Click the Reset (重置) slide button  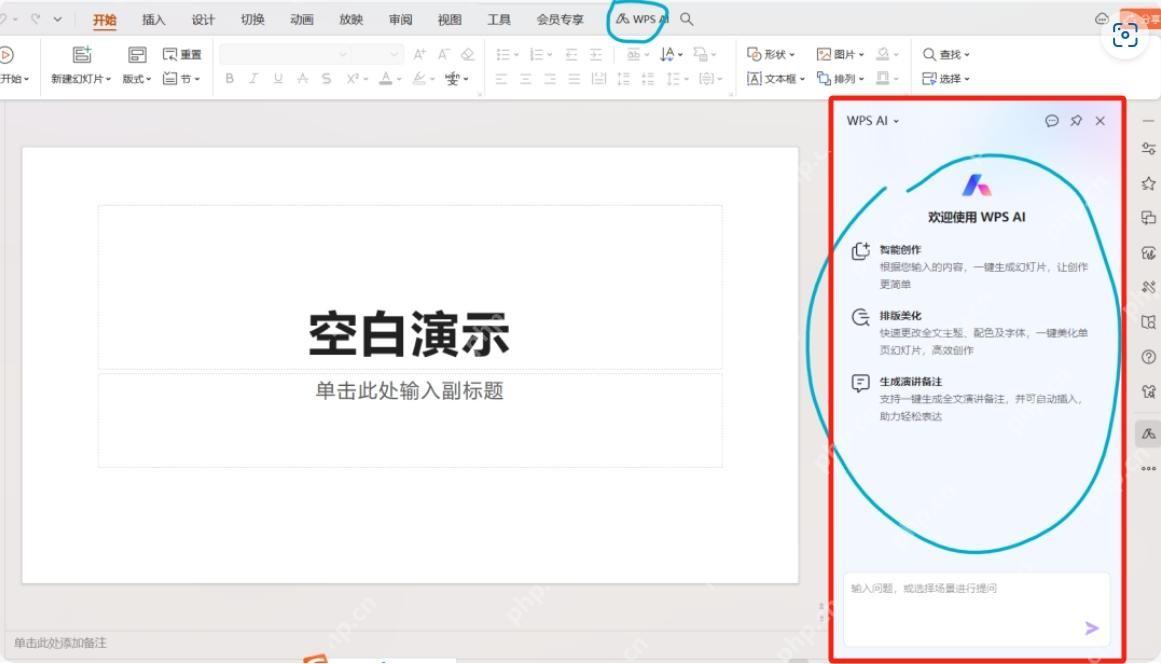coord(182,54)
